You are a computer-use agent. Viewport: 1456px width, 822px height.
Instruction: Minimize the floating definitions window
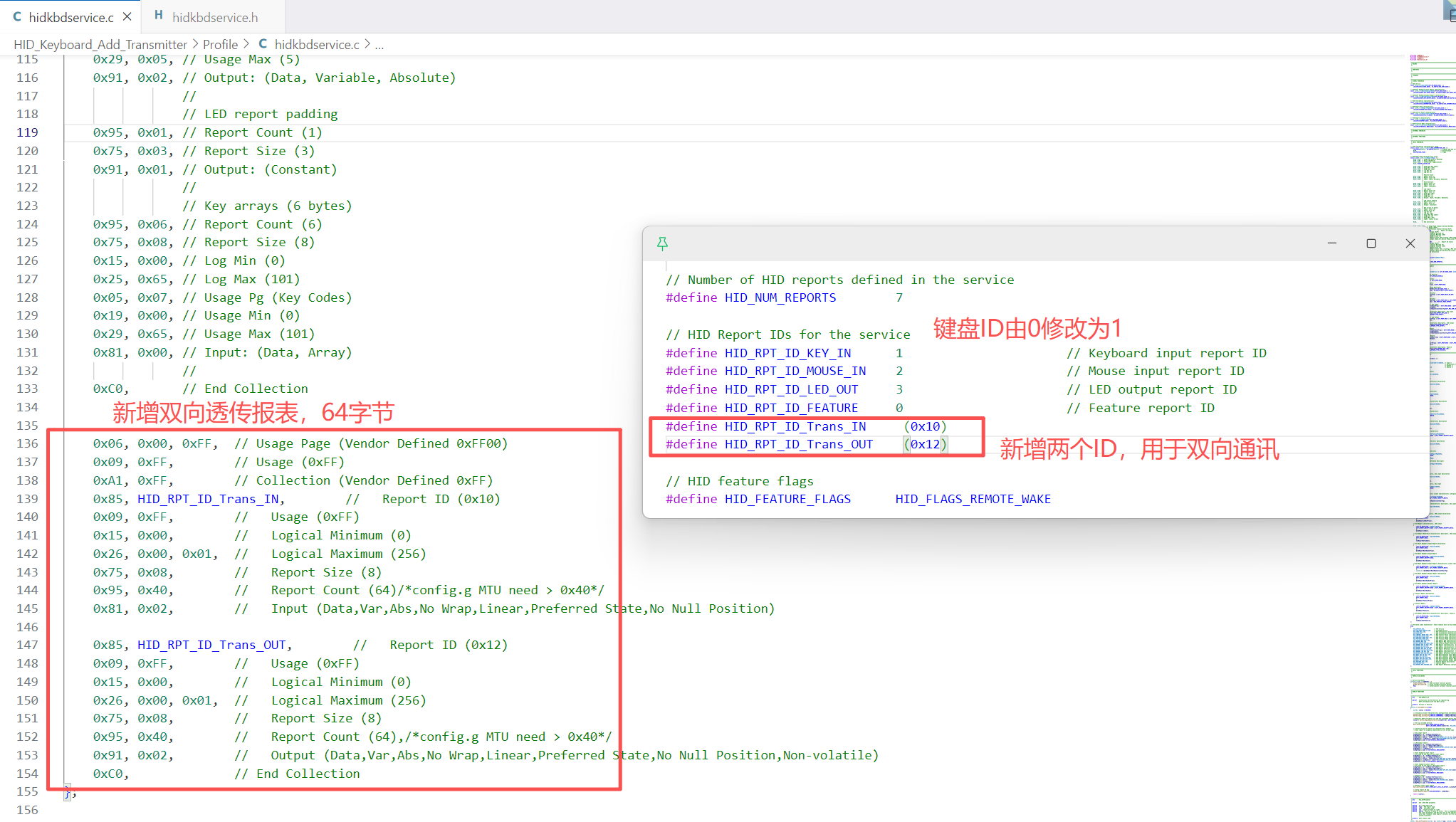[x=1331, y=243]
